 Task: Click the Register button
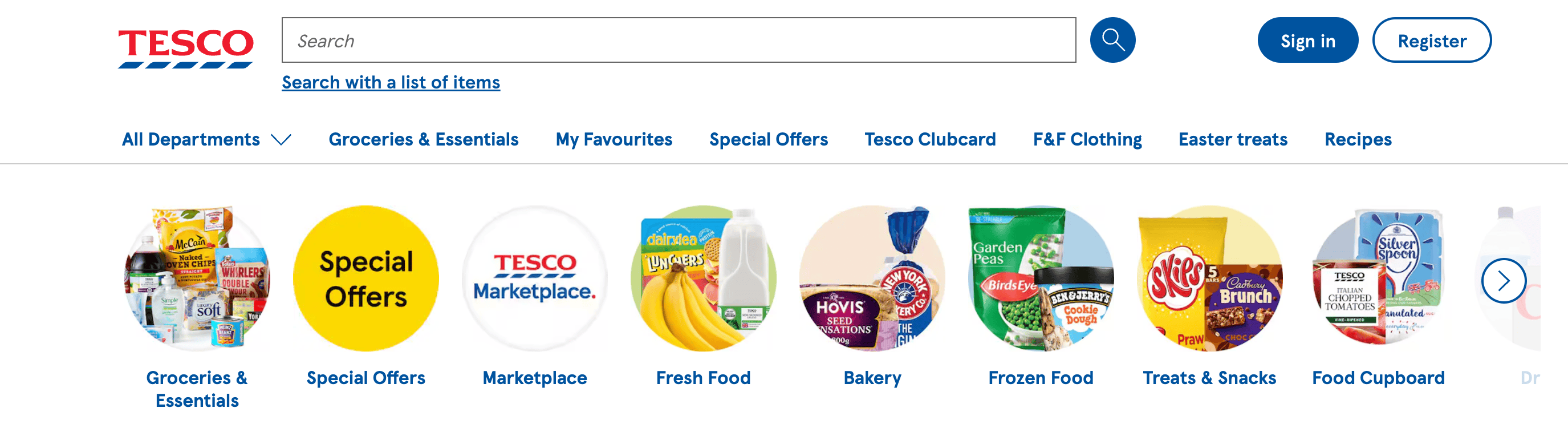pos(1432,41)
